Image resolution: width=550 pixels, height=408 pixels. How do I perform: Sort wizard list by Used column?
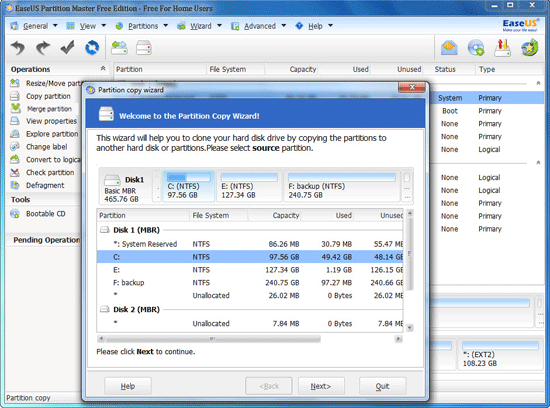pyautogui.click(x=328, y=215)
